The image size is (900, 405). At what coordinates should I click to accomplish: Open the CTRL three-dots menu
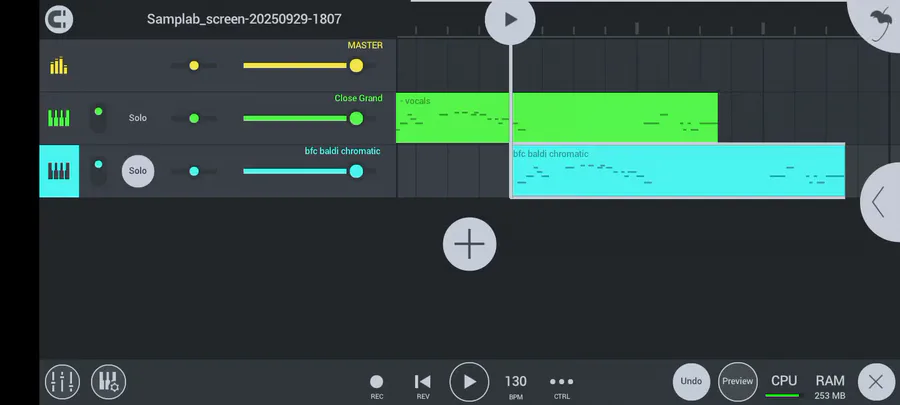(561, 385)
